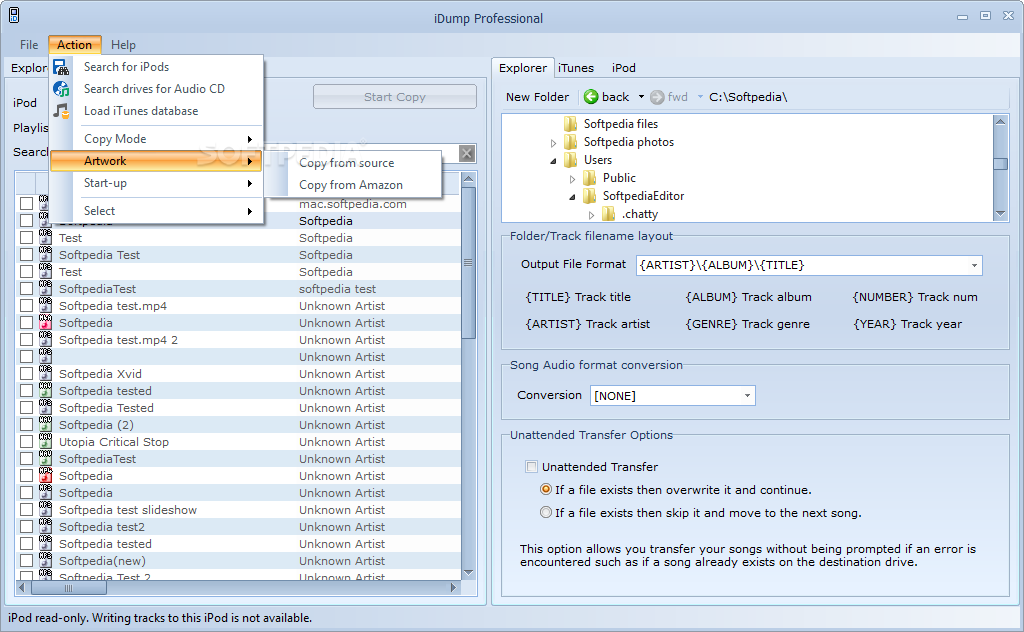Click the track list vertical scrollbar thumb

468,262
